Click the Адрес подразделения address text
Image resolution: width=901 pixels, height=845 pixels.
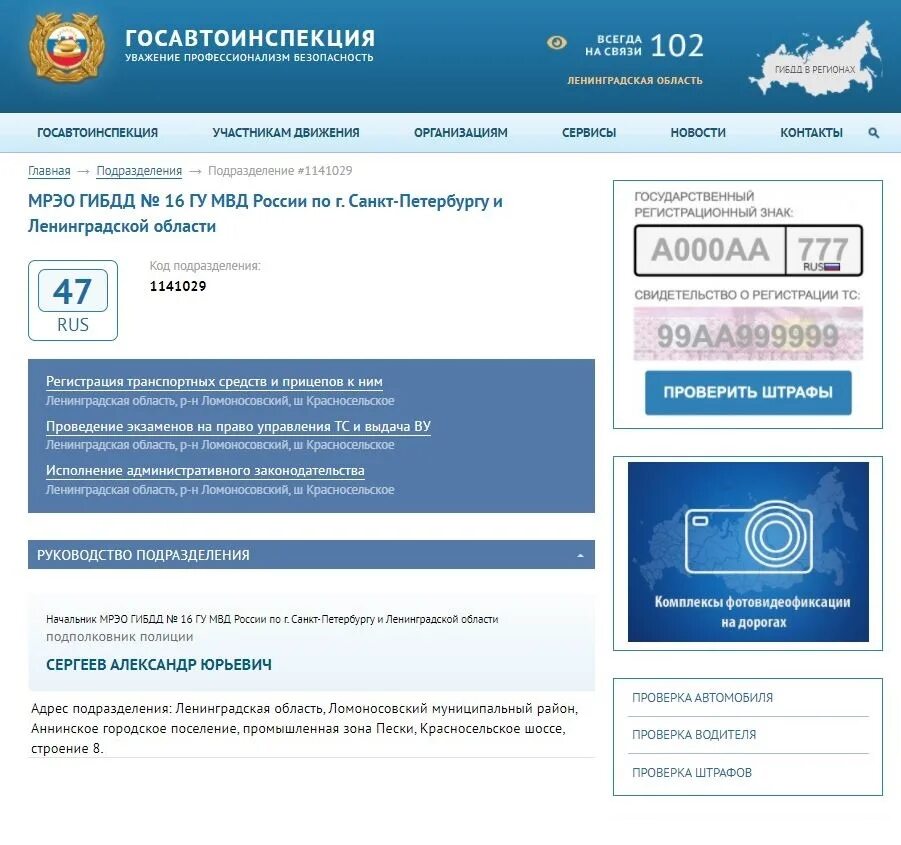[x=305, y=728]
